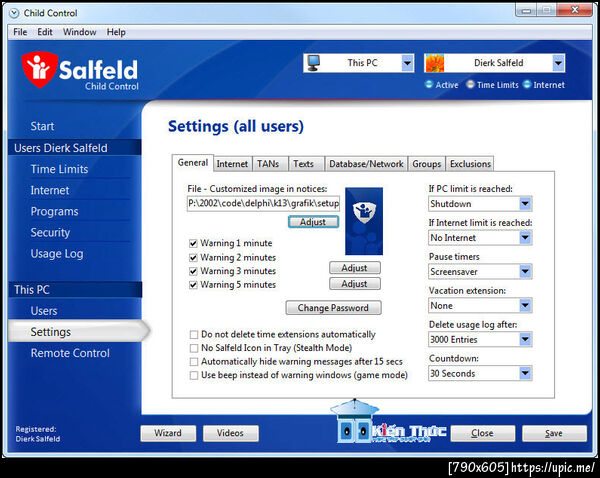
Task: Open Time Limits in the sidebar
Action: click(x=59, y=169)
